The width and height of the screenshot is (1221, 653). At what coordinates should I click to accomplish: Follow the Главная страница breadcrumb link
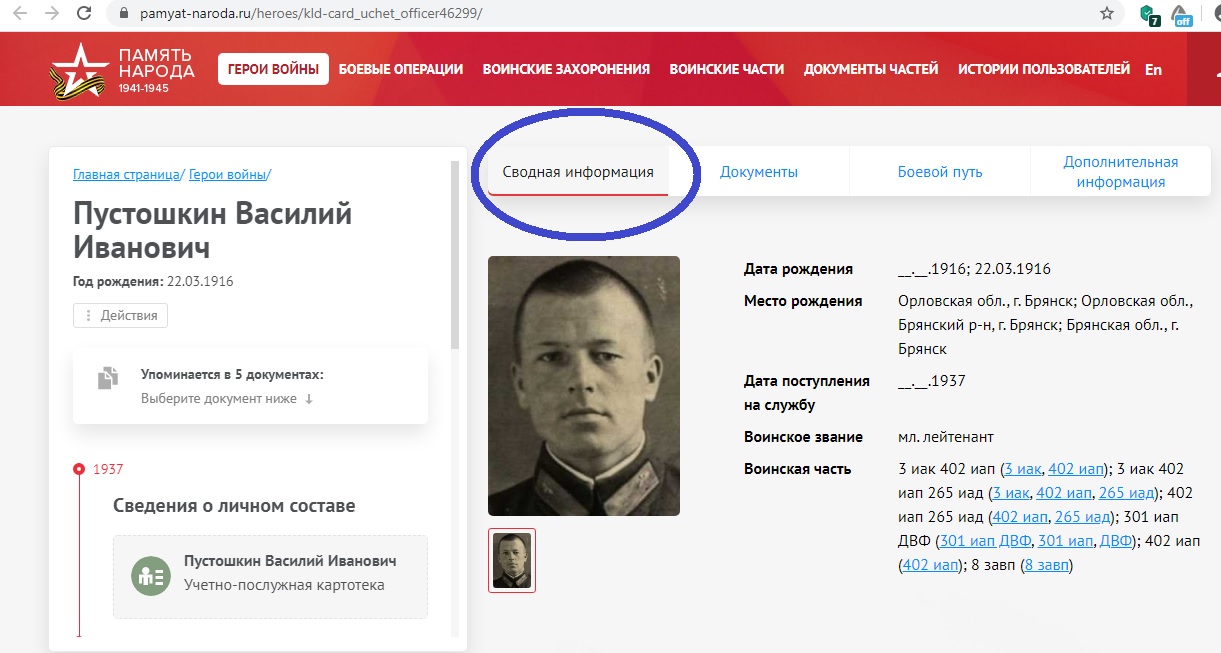point(126,174)
